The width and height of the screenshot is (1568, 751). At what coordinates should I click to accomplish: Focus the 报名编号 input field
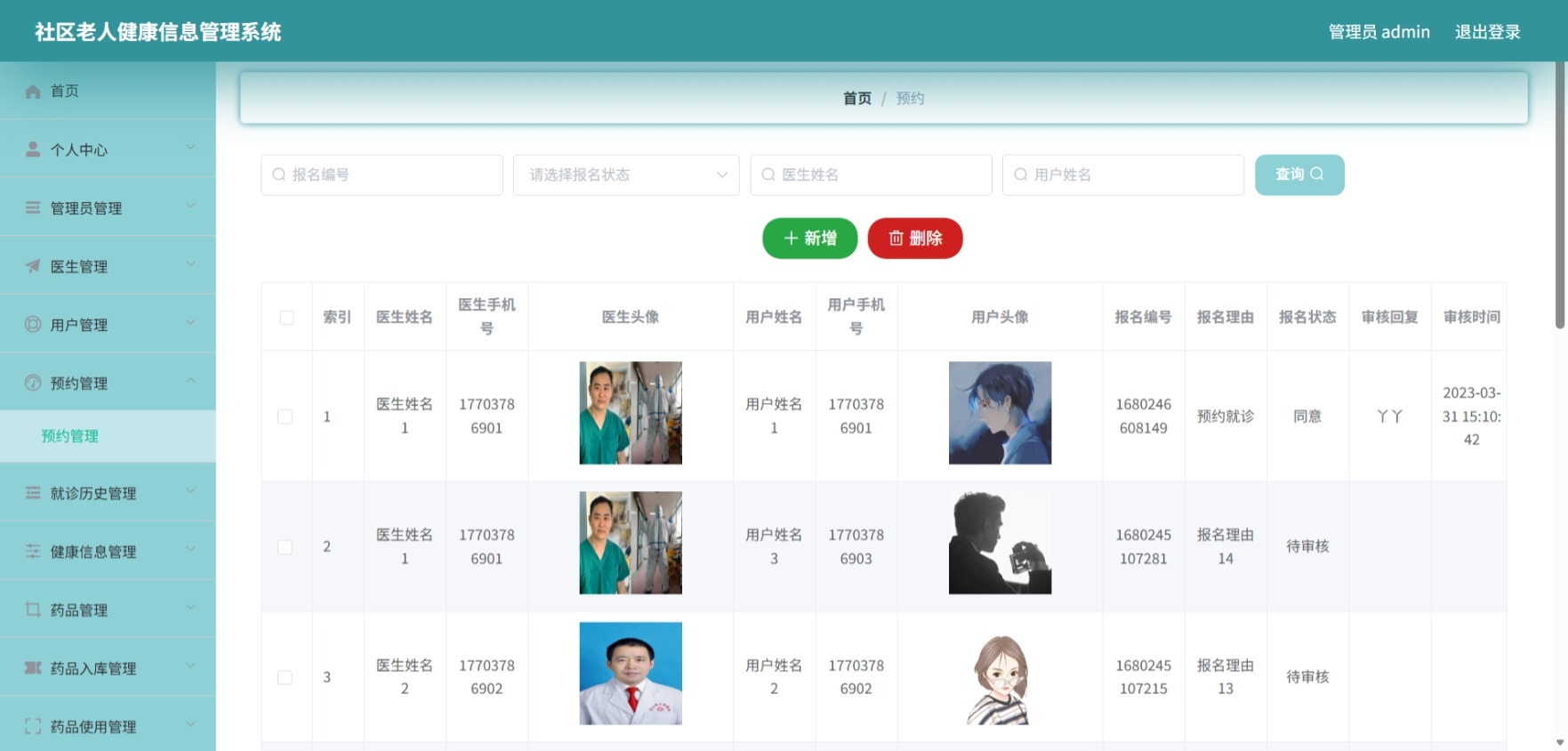(382, 174)
